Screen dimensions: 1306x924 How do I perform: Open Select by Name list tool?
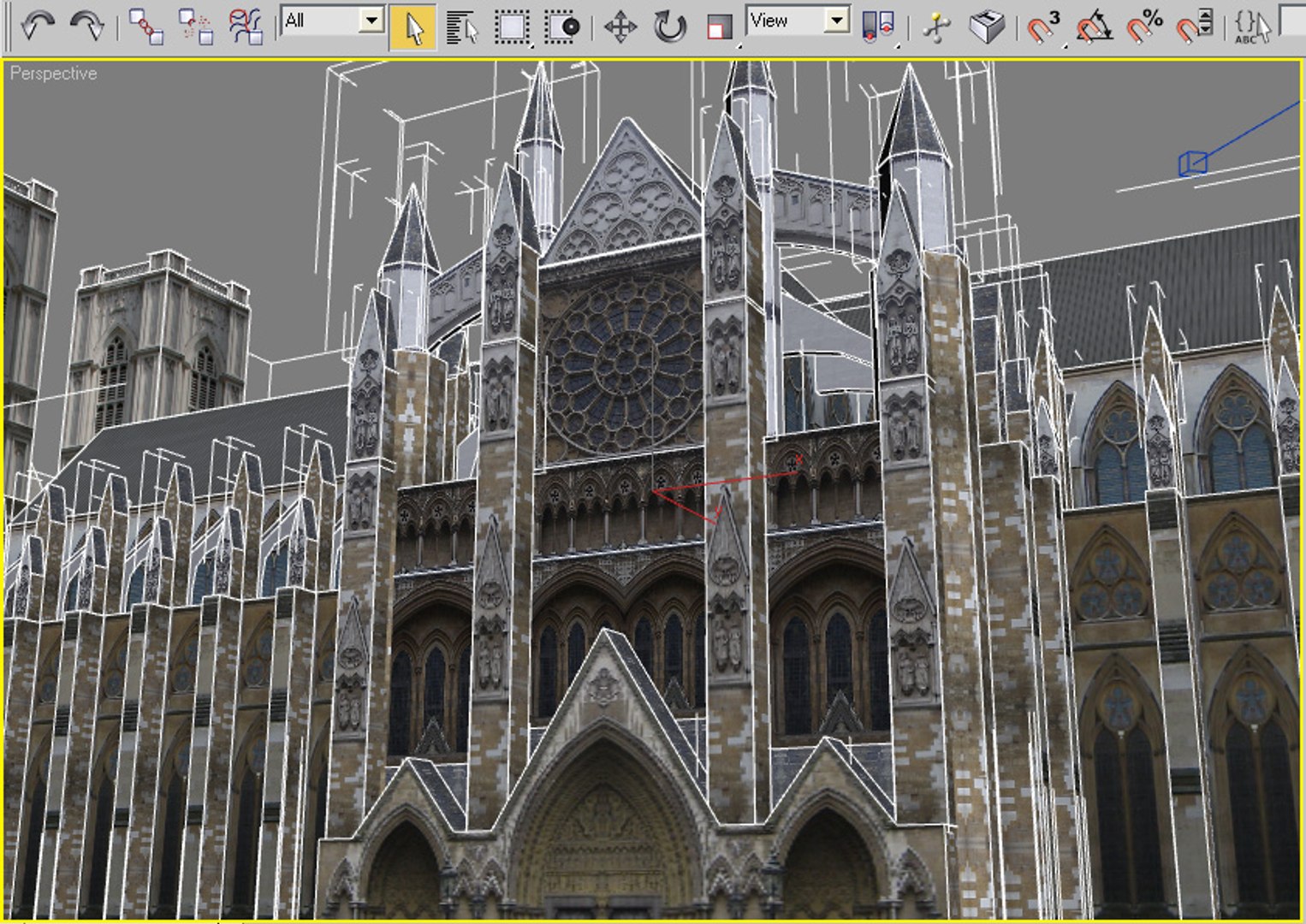click(462, 27)
